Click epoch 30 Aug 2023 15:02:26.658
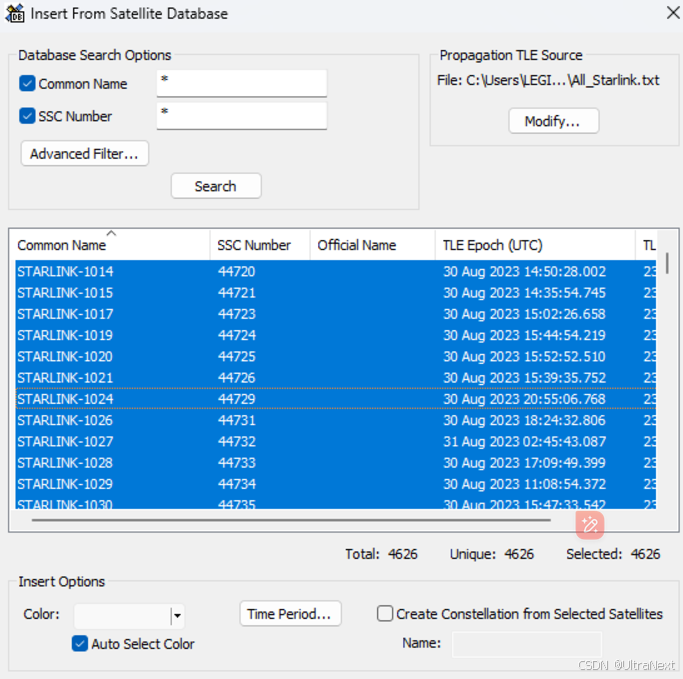Viewport: 683px width, 679px height. [524, 314]
